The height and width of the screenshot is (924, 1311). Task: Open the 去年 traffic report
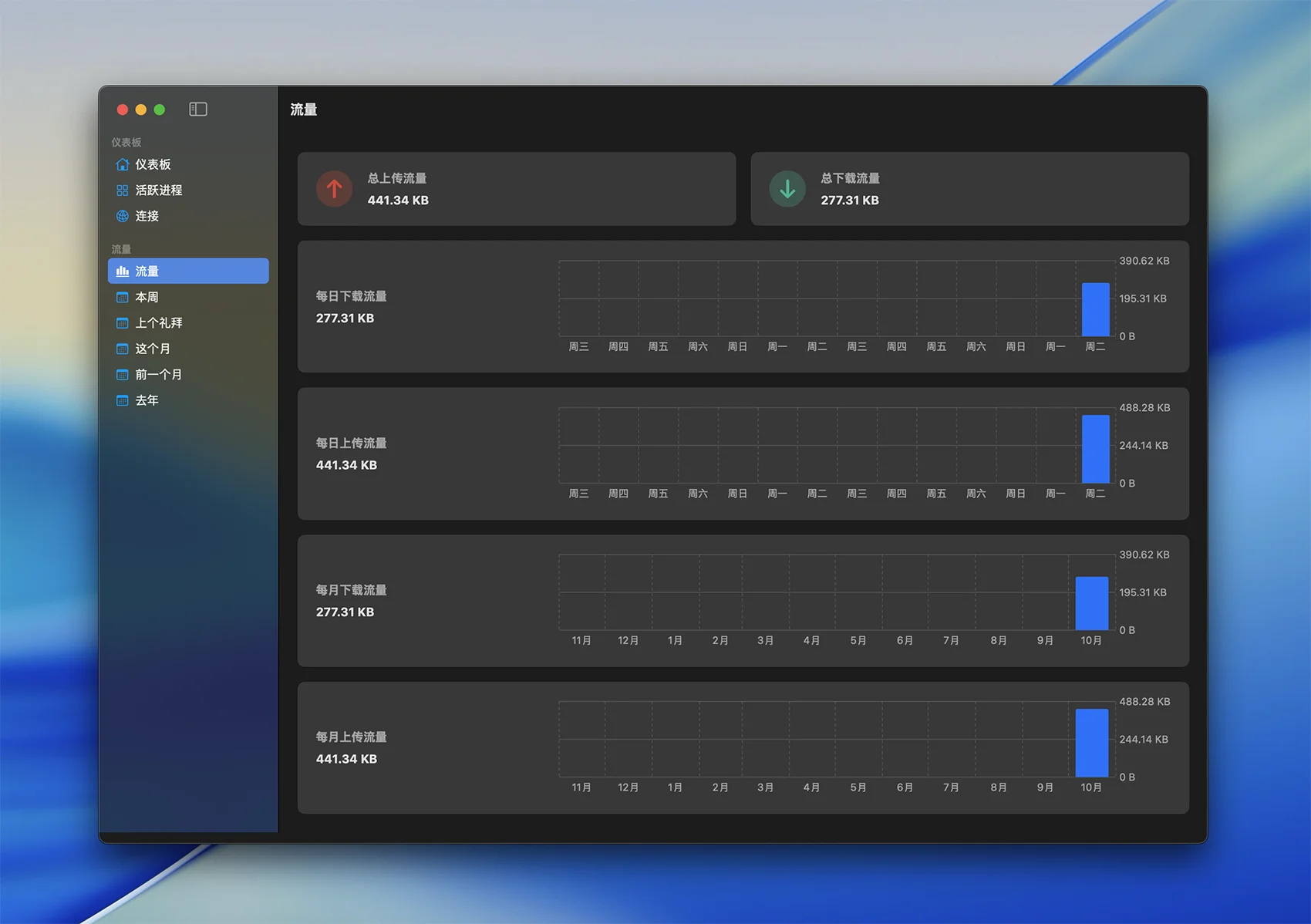coord(147,400)
